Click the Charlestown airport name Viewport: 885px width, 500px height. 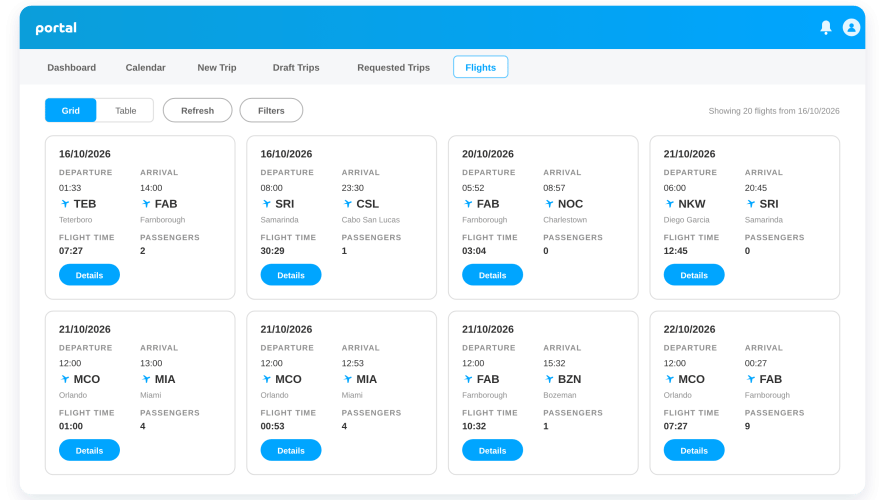(565, 220)
